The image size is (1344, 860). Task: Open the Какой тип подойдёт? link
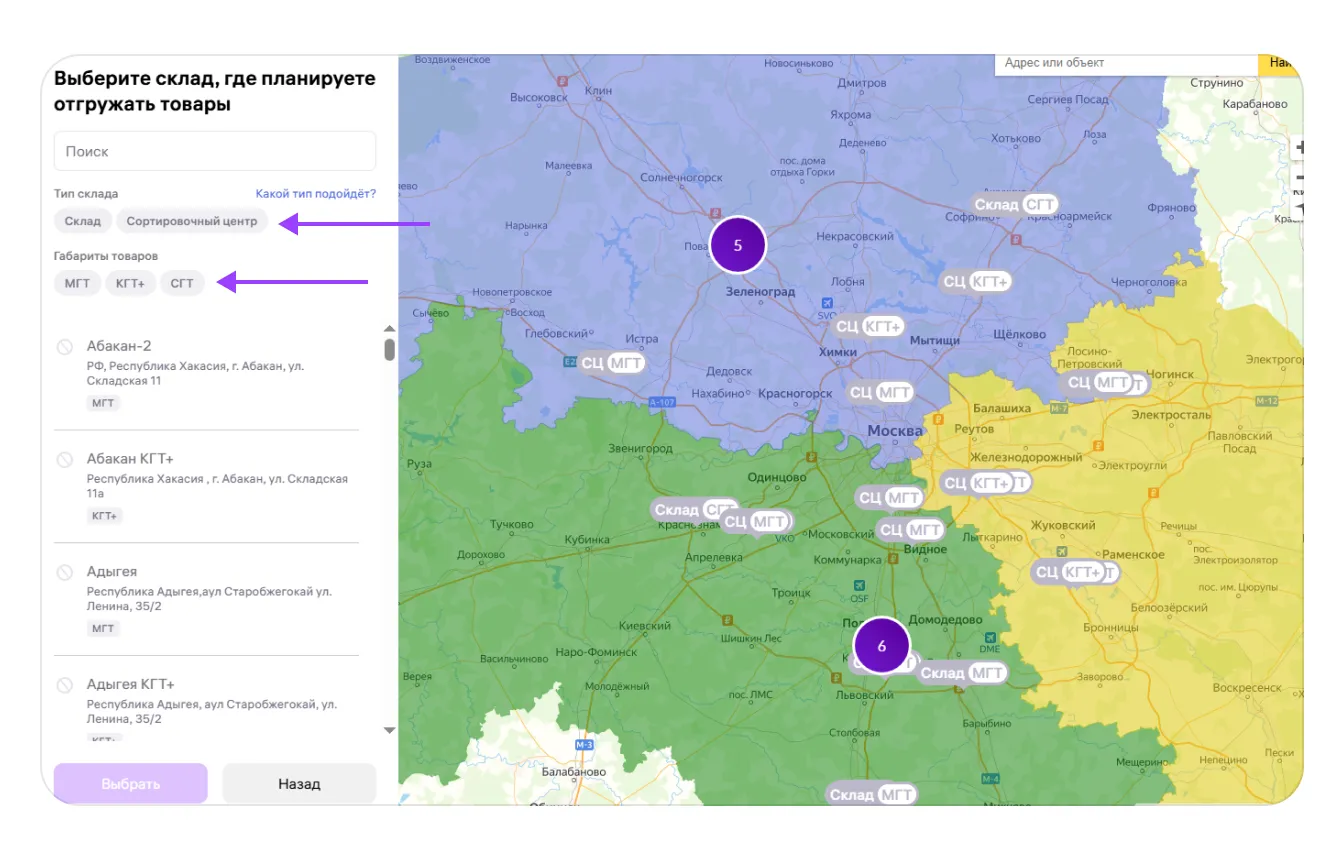(x=315, y=194)
